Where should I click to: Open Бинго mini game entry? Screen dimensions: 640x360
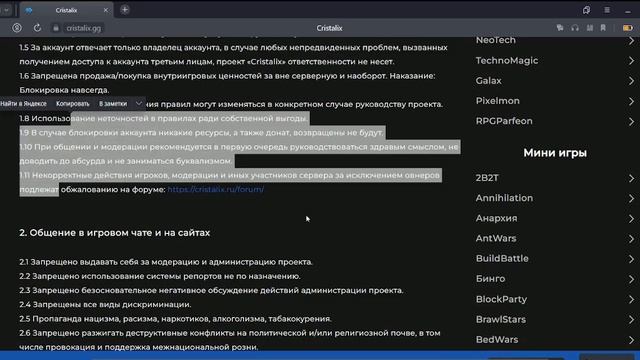pos(490,279)
